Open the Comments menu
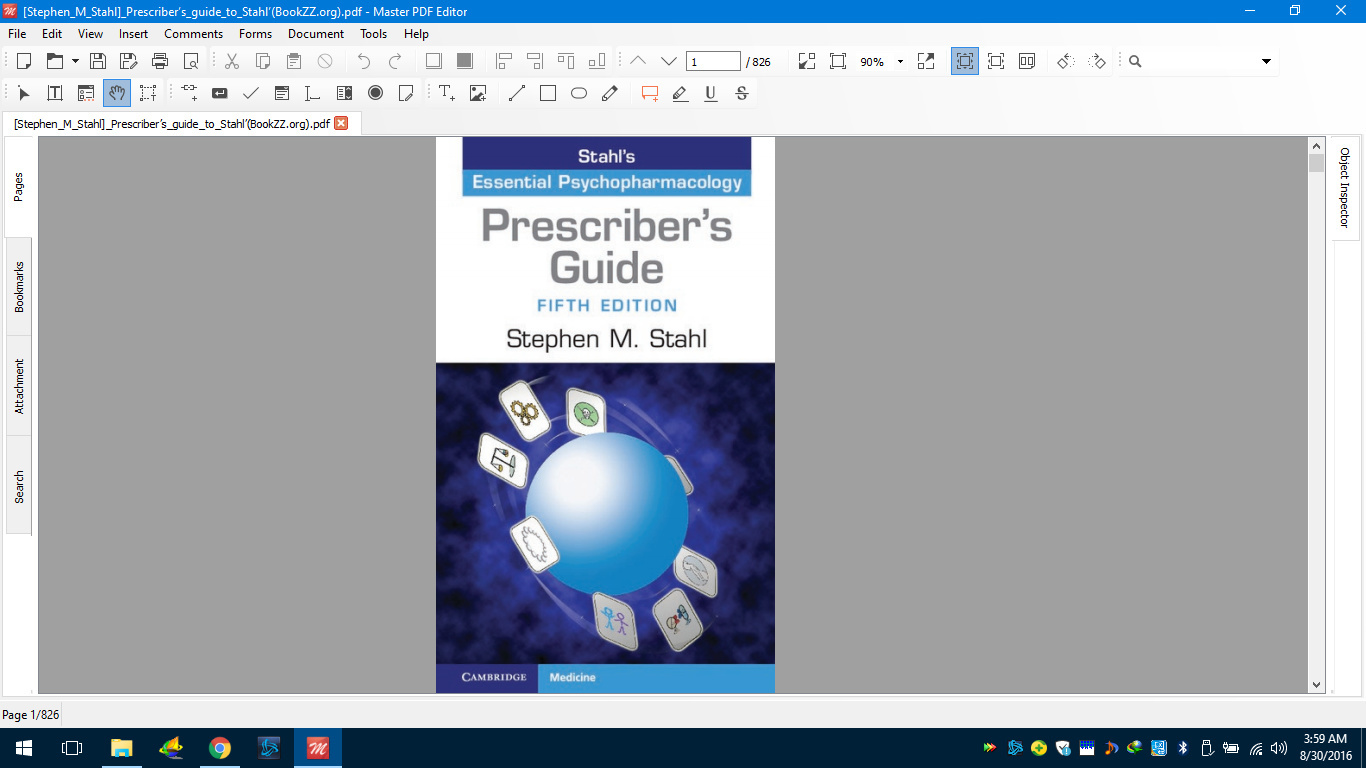This screenshot has width=1366, height=768. (x=194, y=33)
